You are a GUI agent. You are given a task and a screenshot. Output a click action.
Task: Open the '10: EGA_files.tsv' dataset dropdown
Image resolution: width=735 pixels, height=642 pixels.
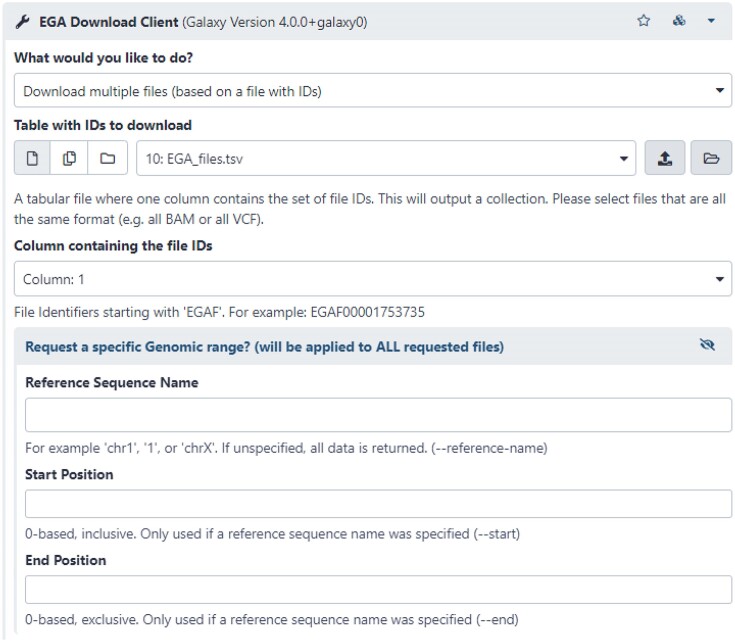click(x=386, y=158)
